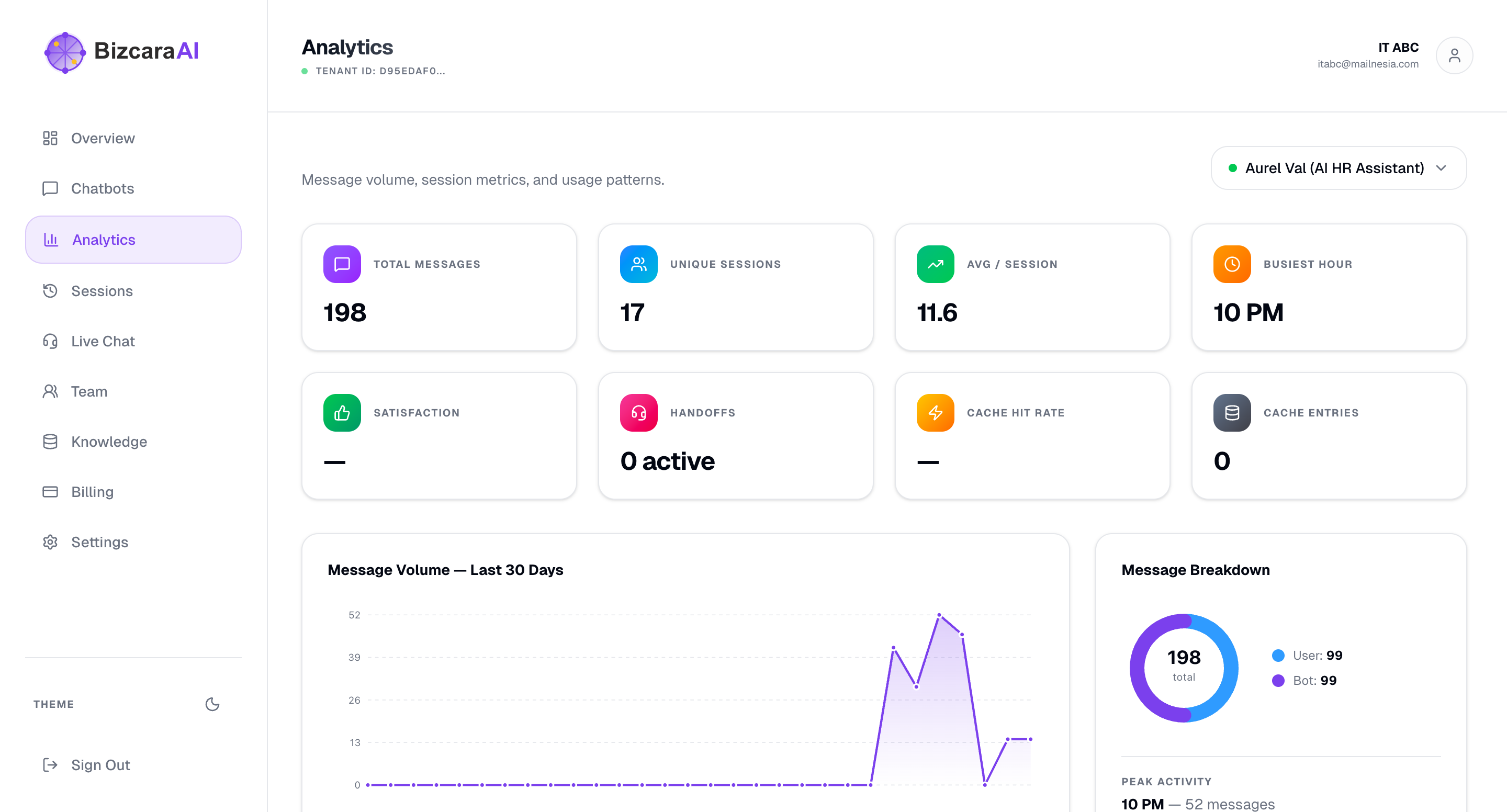Toggle dark mode with the moon icon
Image resolution: width=1507 pixels, height=812 pixels.
(212, 704)
